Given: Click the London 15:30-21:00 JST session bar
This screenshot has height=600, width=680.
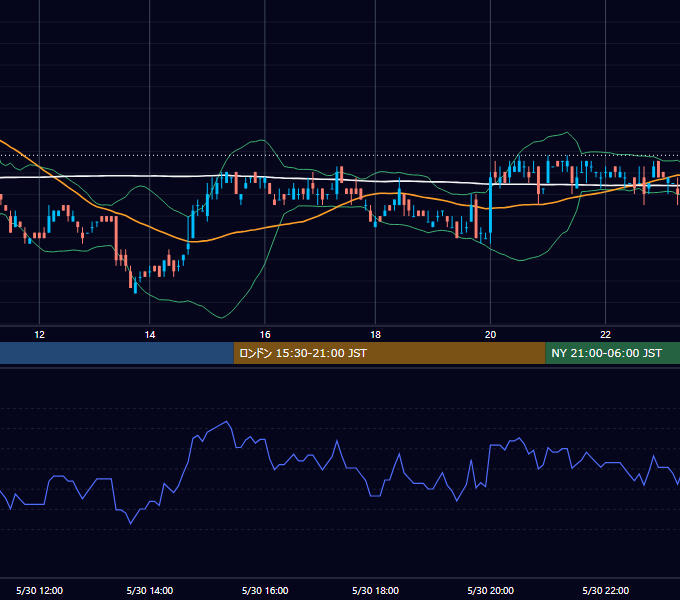Looking at the screenshot, I should point(389,353).
